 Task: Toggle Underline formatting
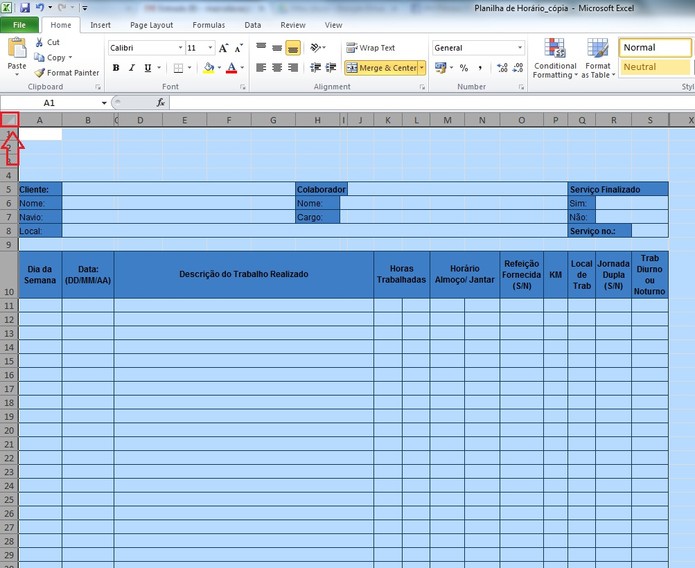148,68
